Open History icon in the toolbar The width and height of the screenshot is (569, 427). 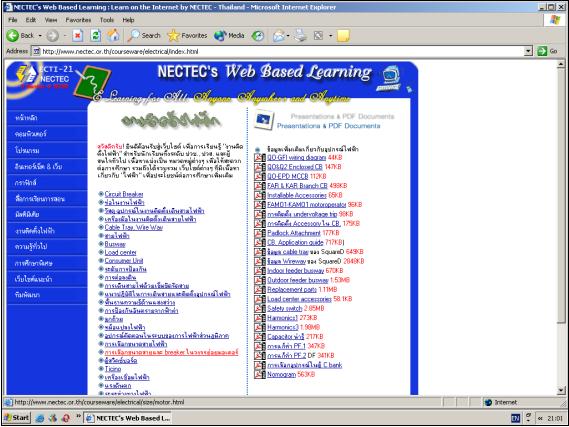[x=258, y=36]
